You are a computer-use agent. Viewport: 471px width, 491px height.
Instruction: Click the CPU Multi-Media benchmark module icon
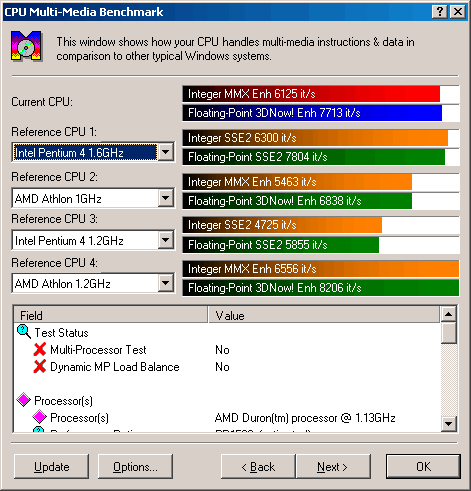pyautogui.click(x=26, y=46)
